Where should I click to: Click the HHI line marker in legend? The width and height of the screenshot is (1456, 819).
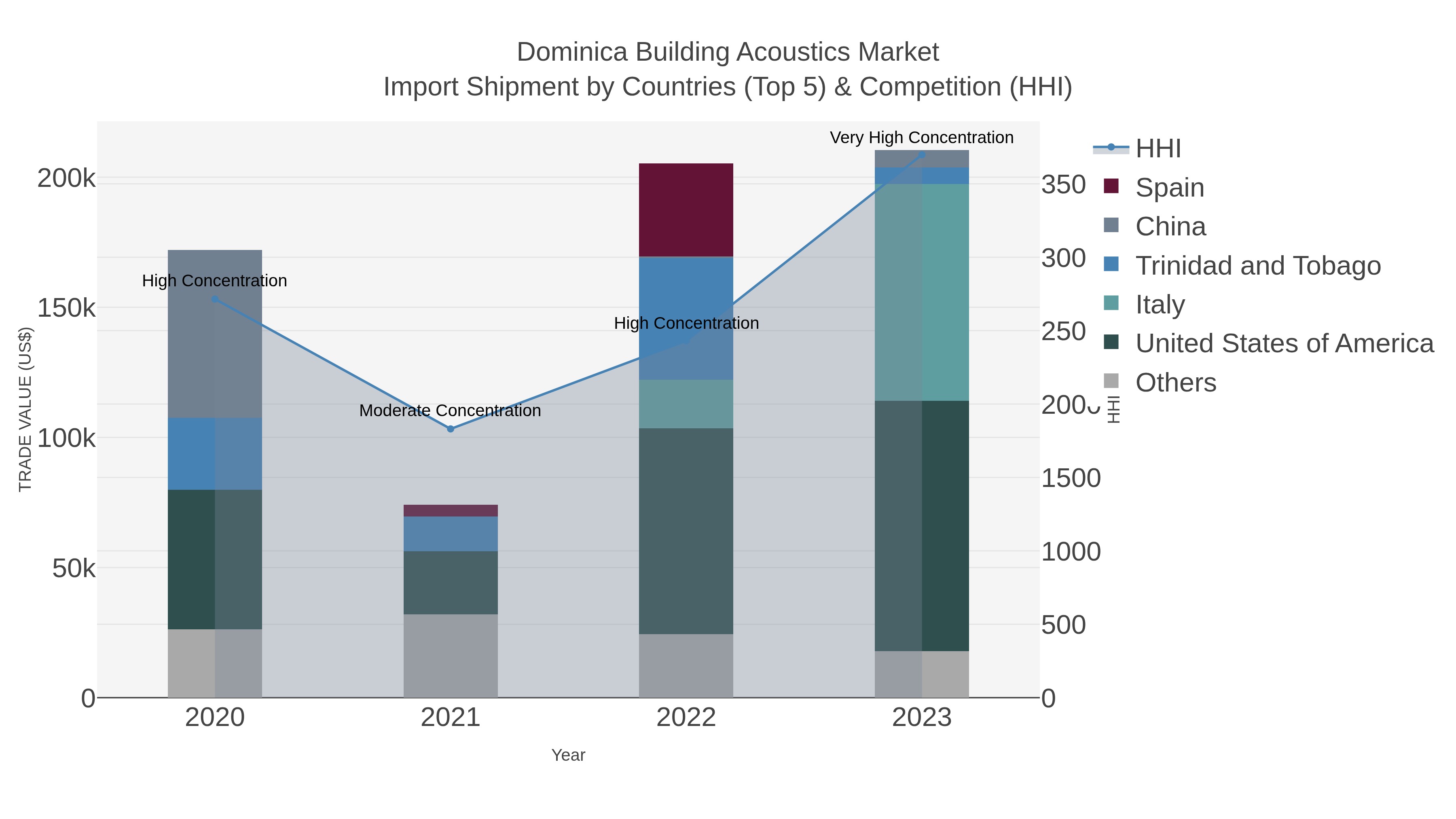1111,148
